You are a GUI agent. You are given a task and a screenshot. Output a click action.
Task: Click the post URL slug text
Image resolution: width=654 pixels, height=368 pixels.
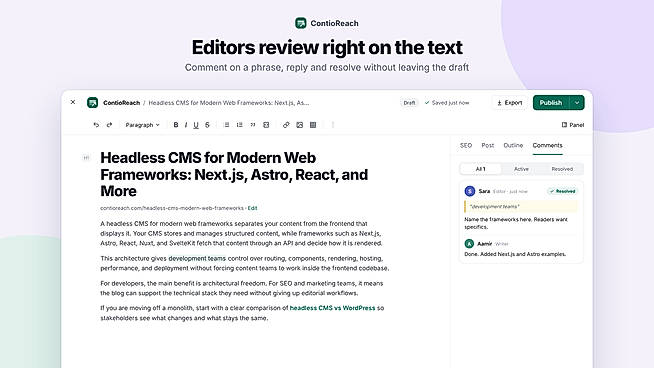tap(172, 208)
